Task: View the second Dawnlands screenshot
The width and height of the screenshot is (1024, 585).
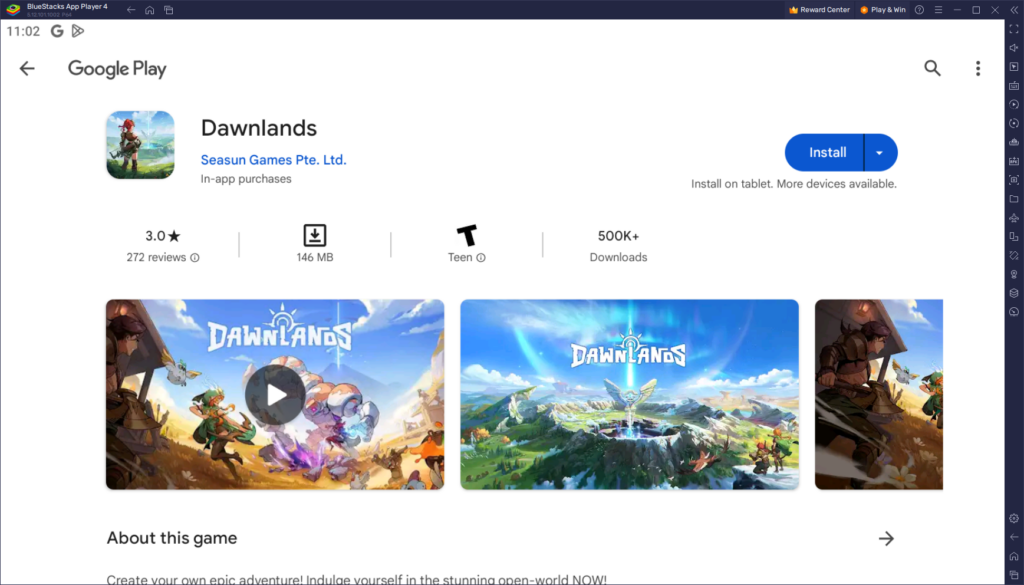Action: point(629,394)
